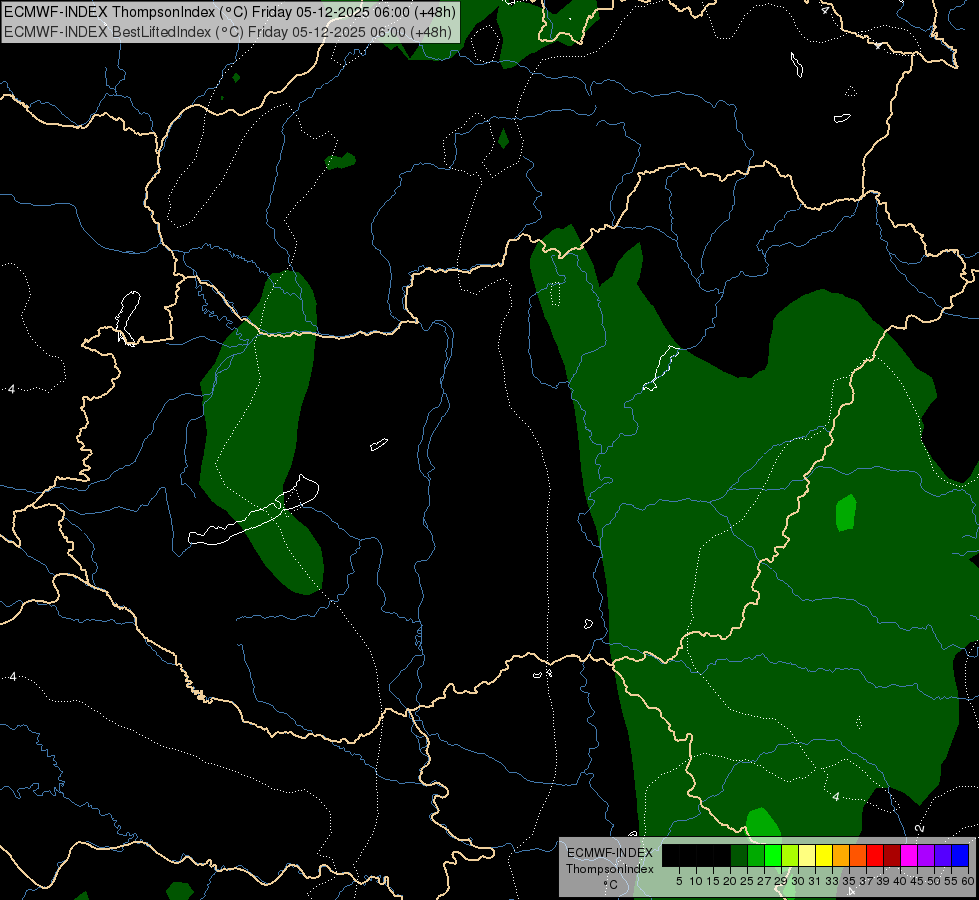979x900 pixels.
Task: Click the medium green 25–27 legend swatch
Action: tap(756, 855)
